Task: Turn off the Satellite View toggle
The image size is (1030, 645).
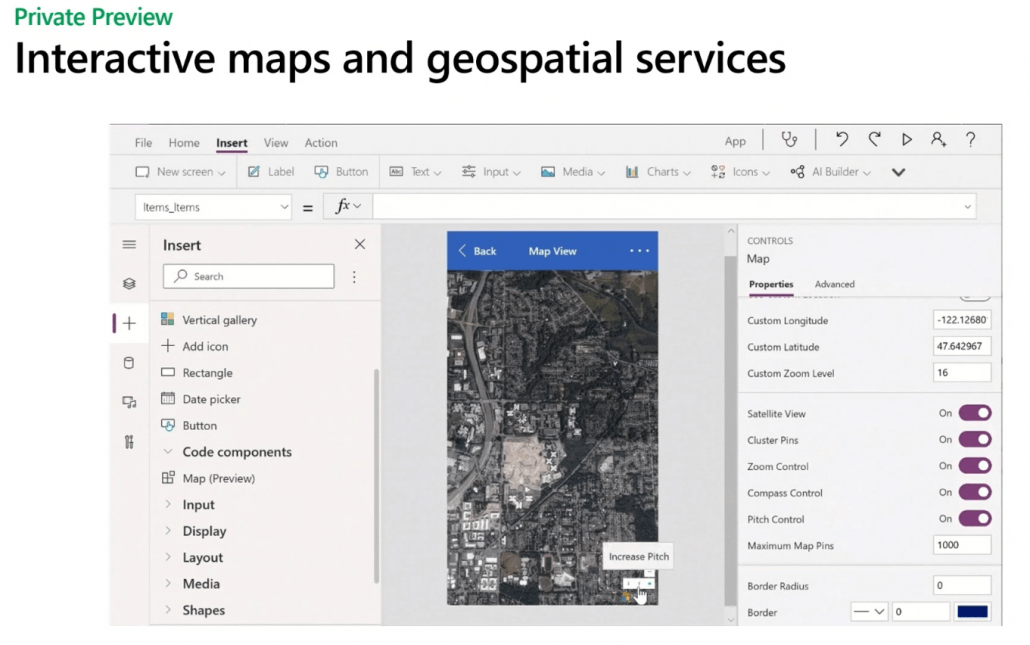Action: coord(974,413)
